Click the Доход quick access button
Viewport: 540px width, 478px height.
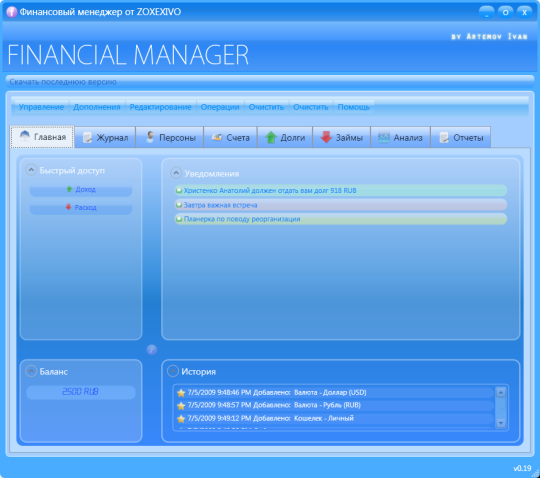click(81, 190)
